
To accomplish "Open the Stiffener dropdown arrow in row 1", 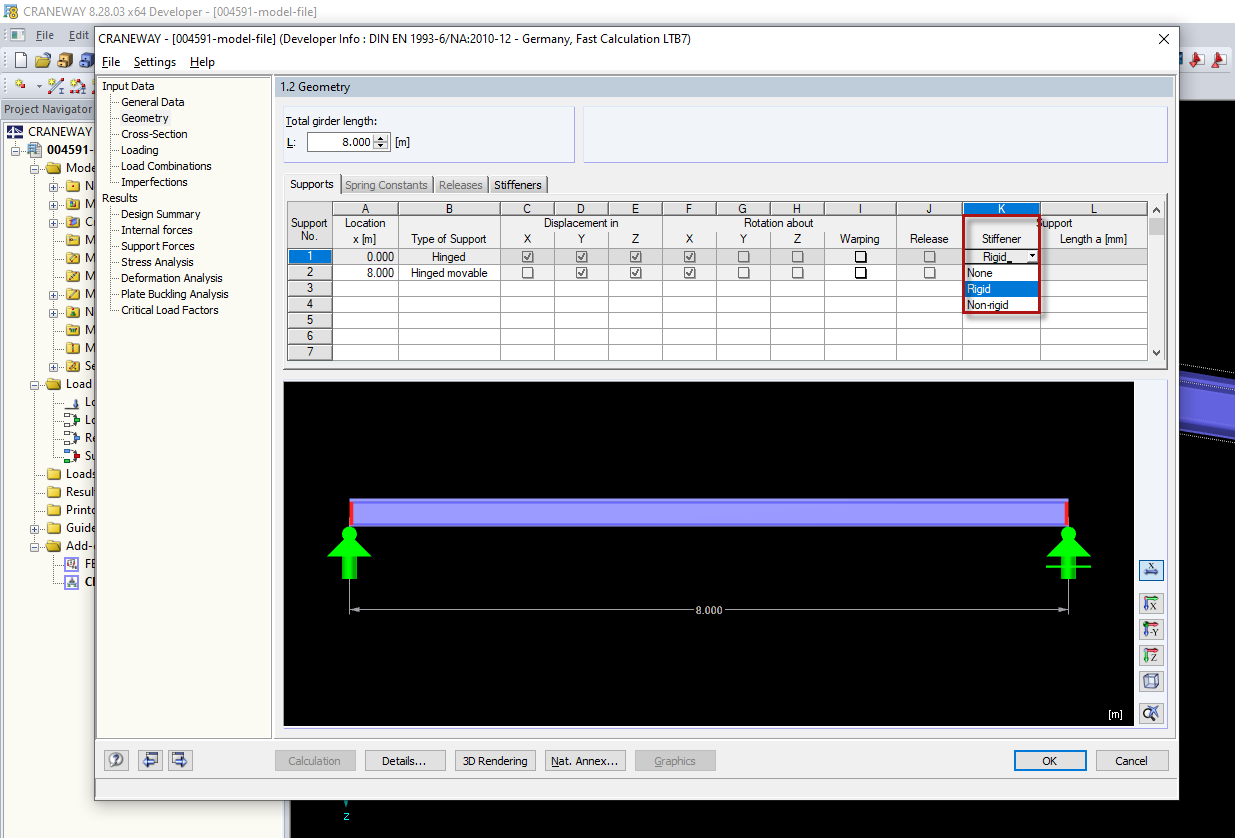I will pyautogui.click(x=1032, y=257).
